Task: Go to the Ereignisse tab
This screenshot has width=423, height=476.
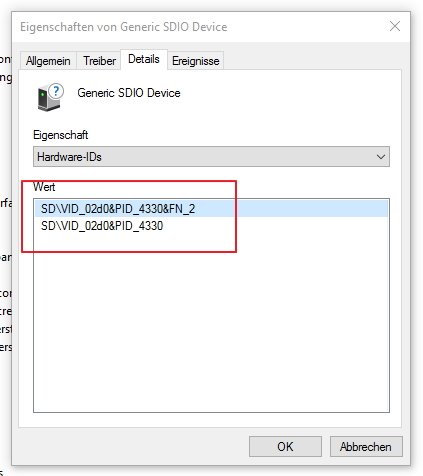Action: 196,61
